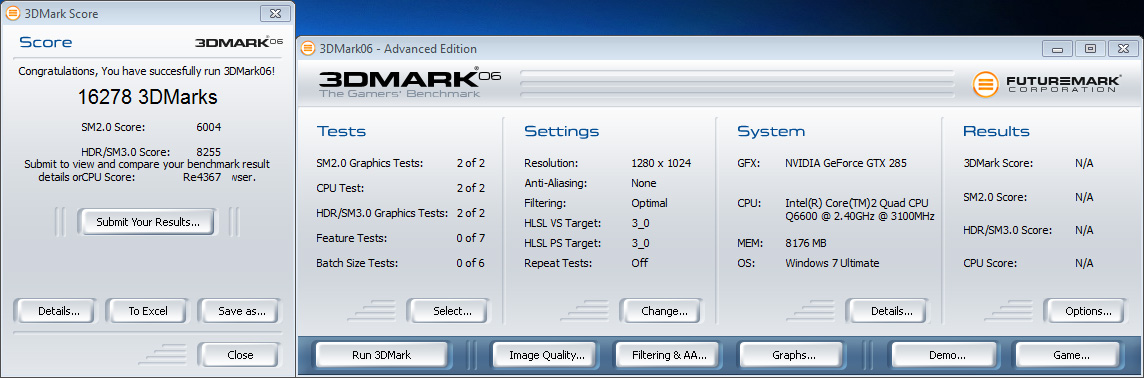Viewport: 1144px width, 378px height.
Task: Click the Futuremark Corporation logo
Action: pyautogui.click(x=1048, y=84)
